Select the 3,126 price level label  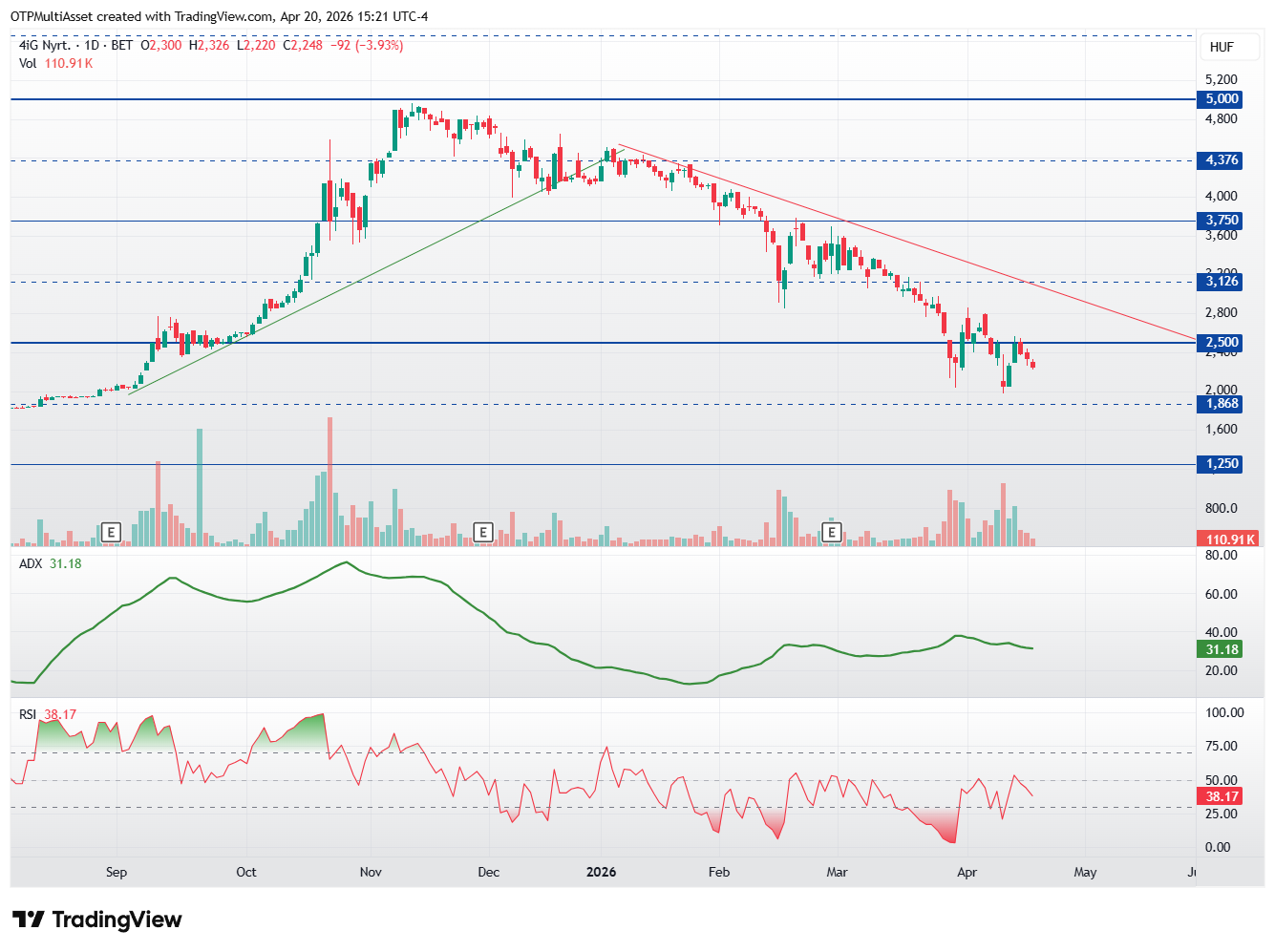(1222, 281)
